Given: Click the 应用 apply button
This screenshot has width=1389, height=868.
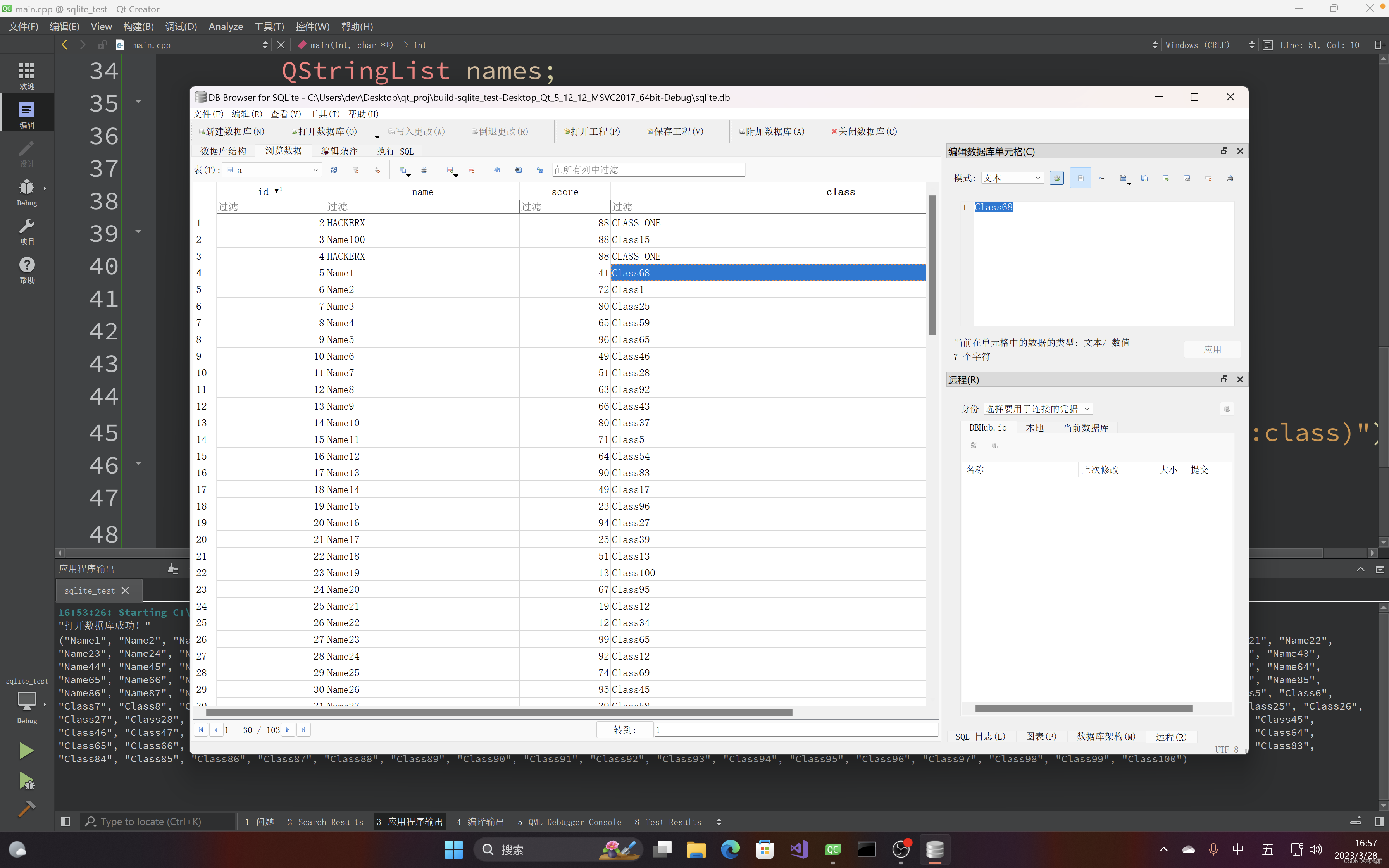Looking at the screenshot, I should tap(1212, 349).
